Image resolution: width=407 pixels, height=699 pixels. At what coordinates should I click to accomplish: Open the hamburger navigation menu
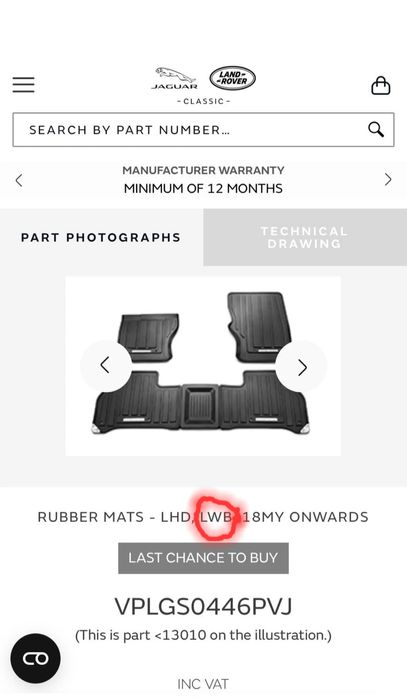click(x=23, y=85)
